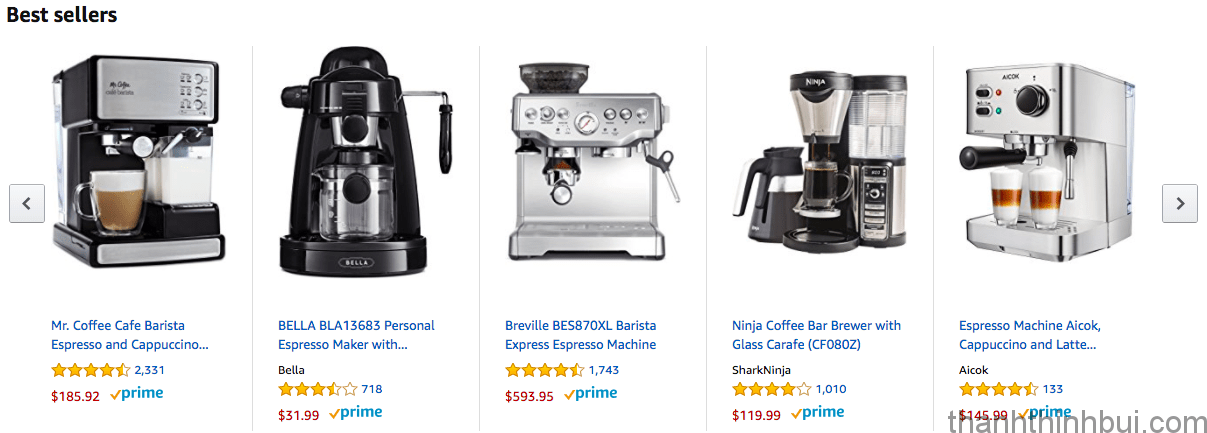This screenshot has width=1207, height=433.
Task: Open Breville BES870XL Barista Express link
Action: (581, 335)
